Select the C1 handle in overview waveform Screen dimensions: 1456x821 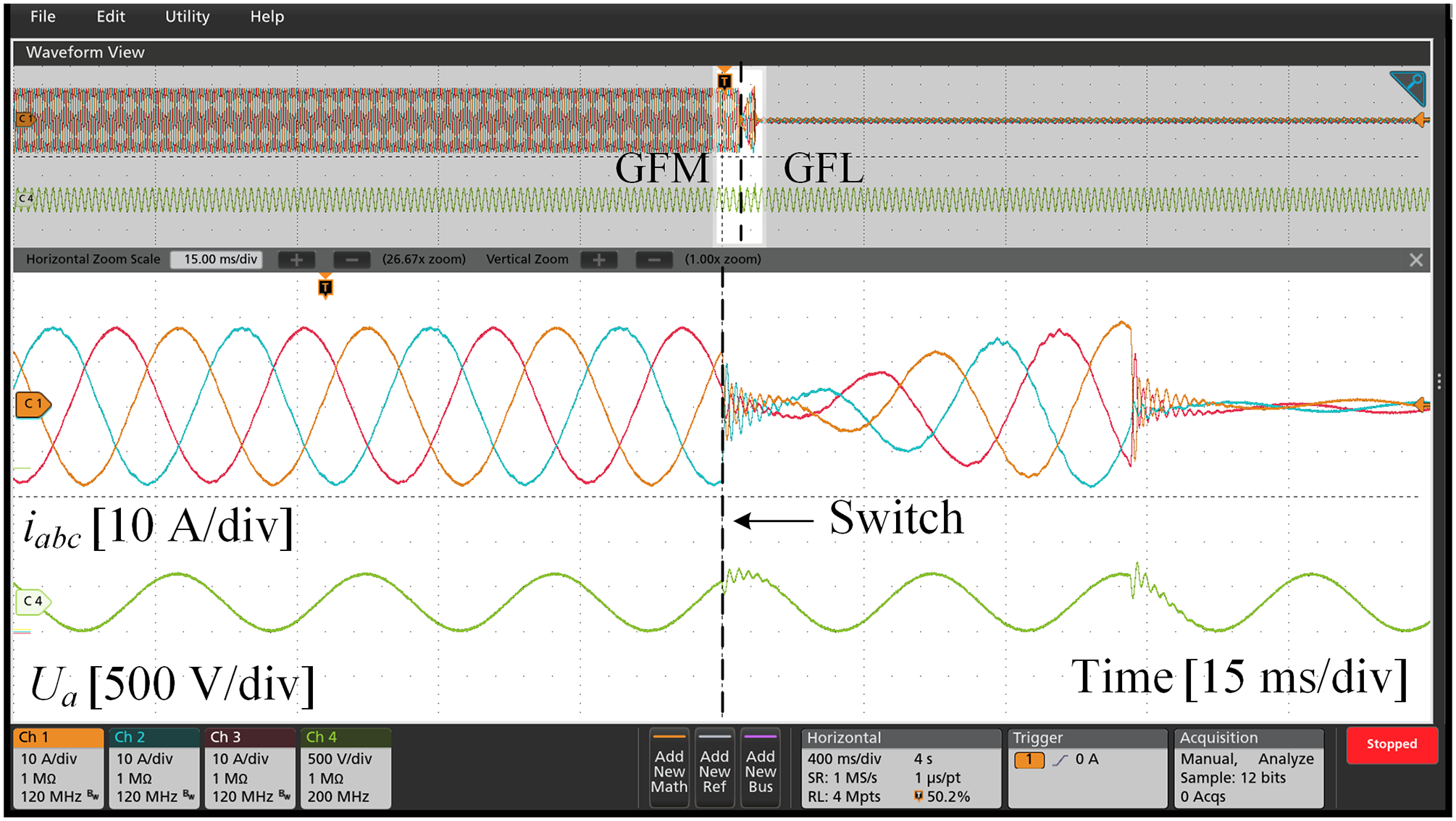point(25,119)
